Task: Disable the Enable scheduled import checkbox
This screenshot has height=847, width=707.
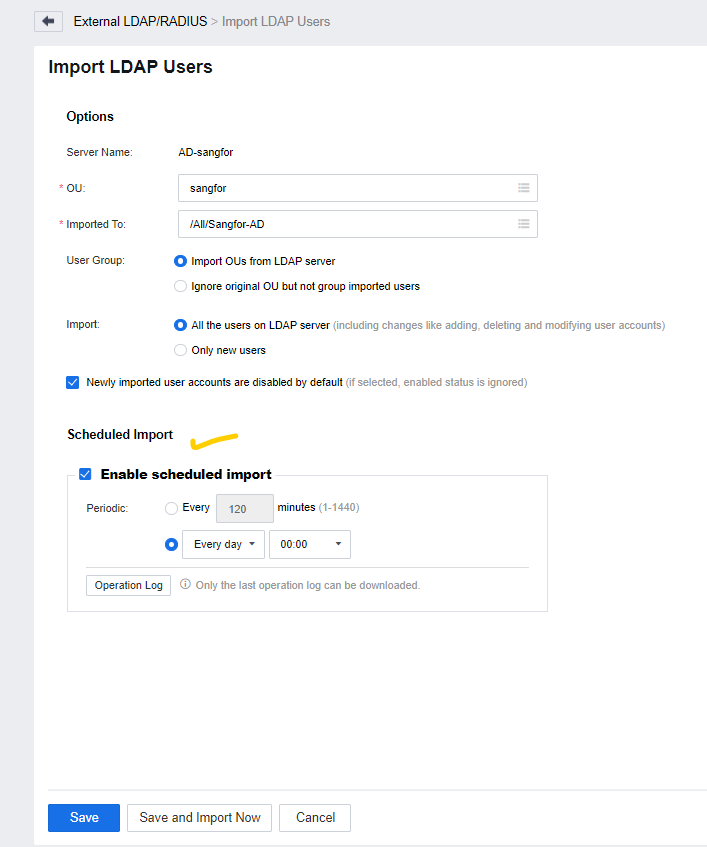Action: tap(85, 474)
